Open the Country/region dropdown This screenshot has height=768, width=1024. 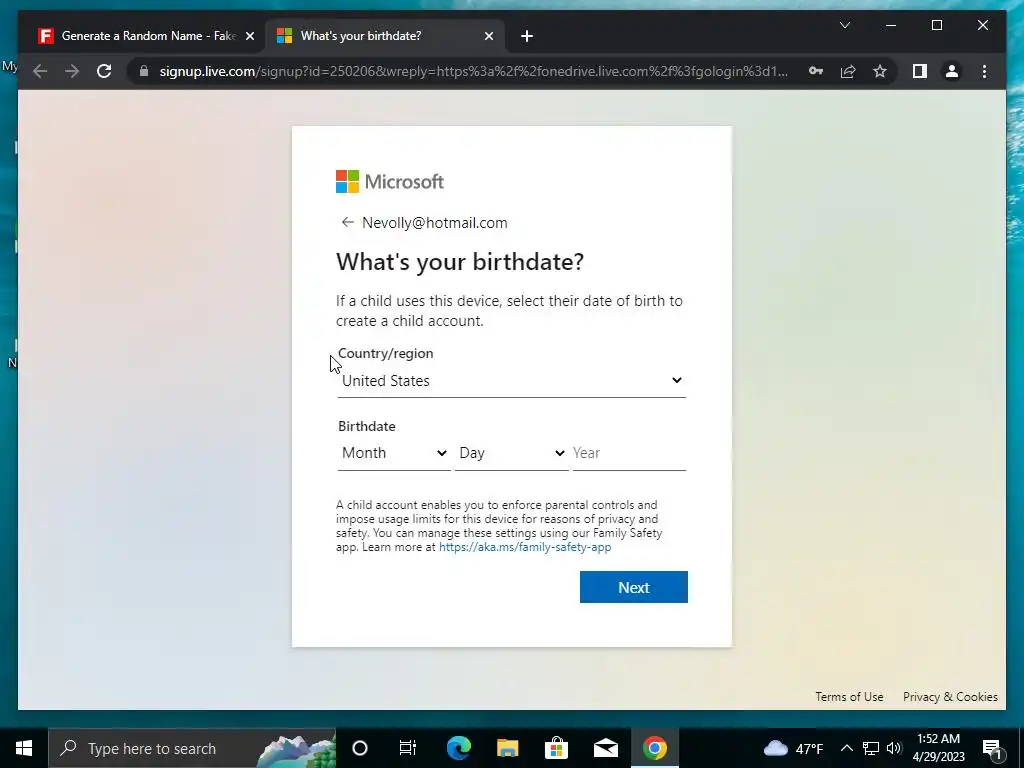tap(511, 381)
